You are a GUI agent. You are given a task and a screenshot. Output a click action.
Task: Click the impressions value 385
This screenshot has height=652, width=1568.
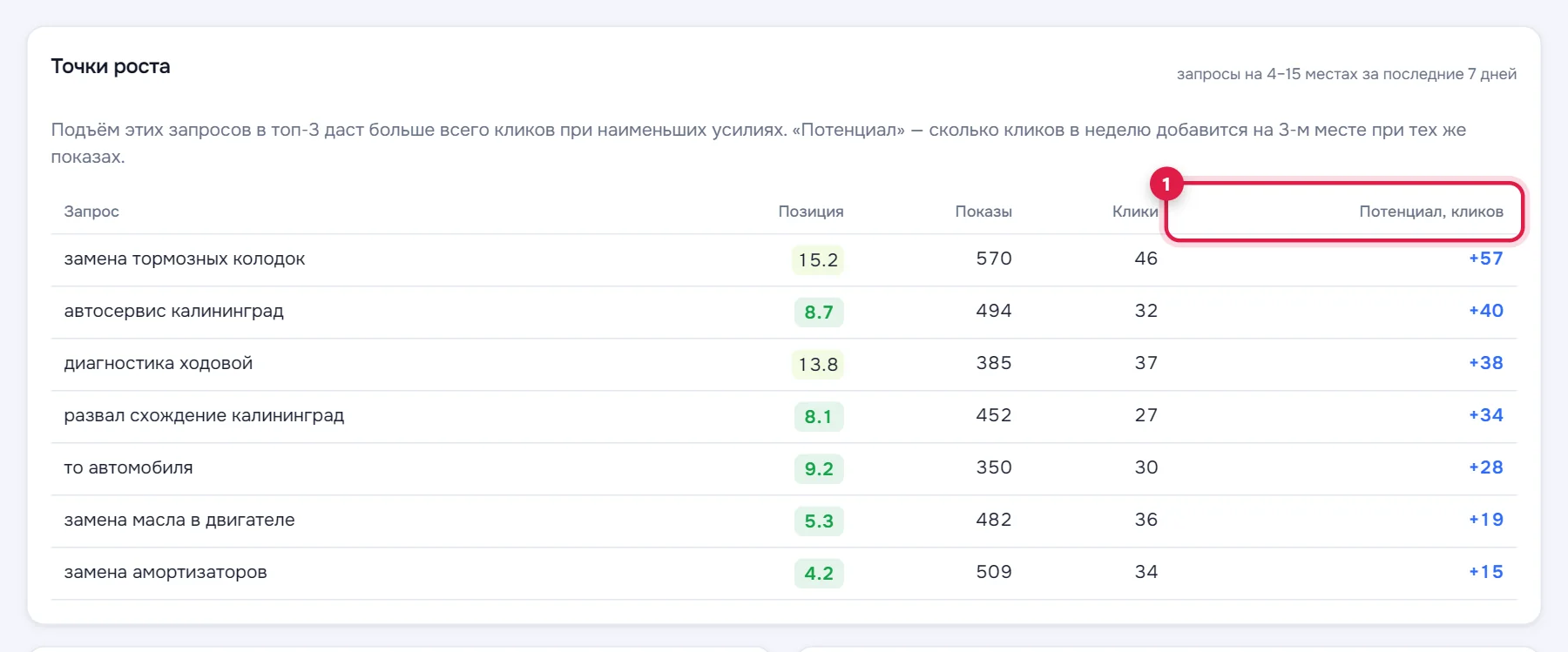[994, 363]
